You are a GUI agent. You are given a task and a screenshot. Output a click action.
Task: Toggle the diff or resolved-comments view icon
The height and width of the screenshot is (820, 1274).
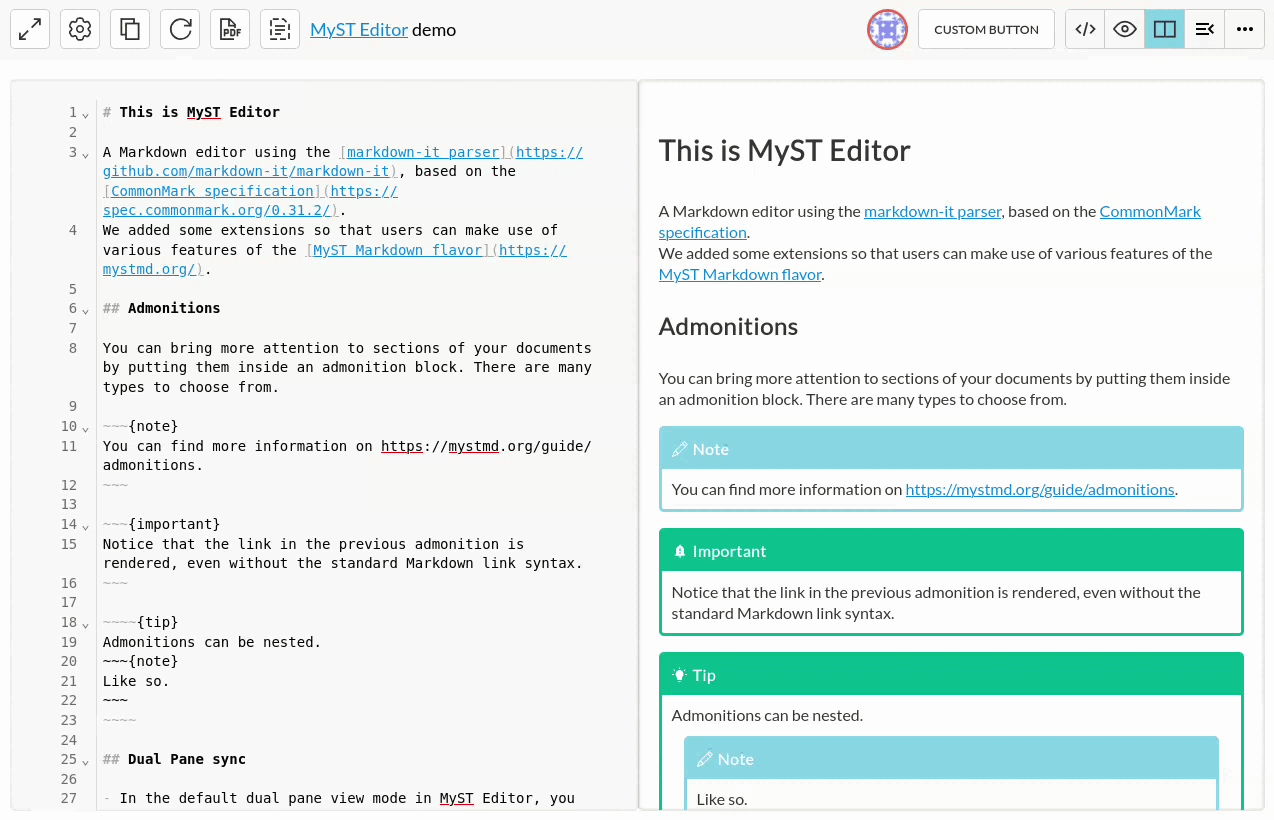coord(1205,29)
